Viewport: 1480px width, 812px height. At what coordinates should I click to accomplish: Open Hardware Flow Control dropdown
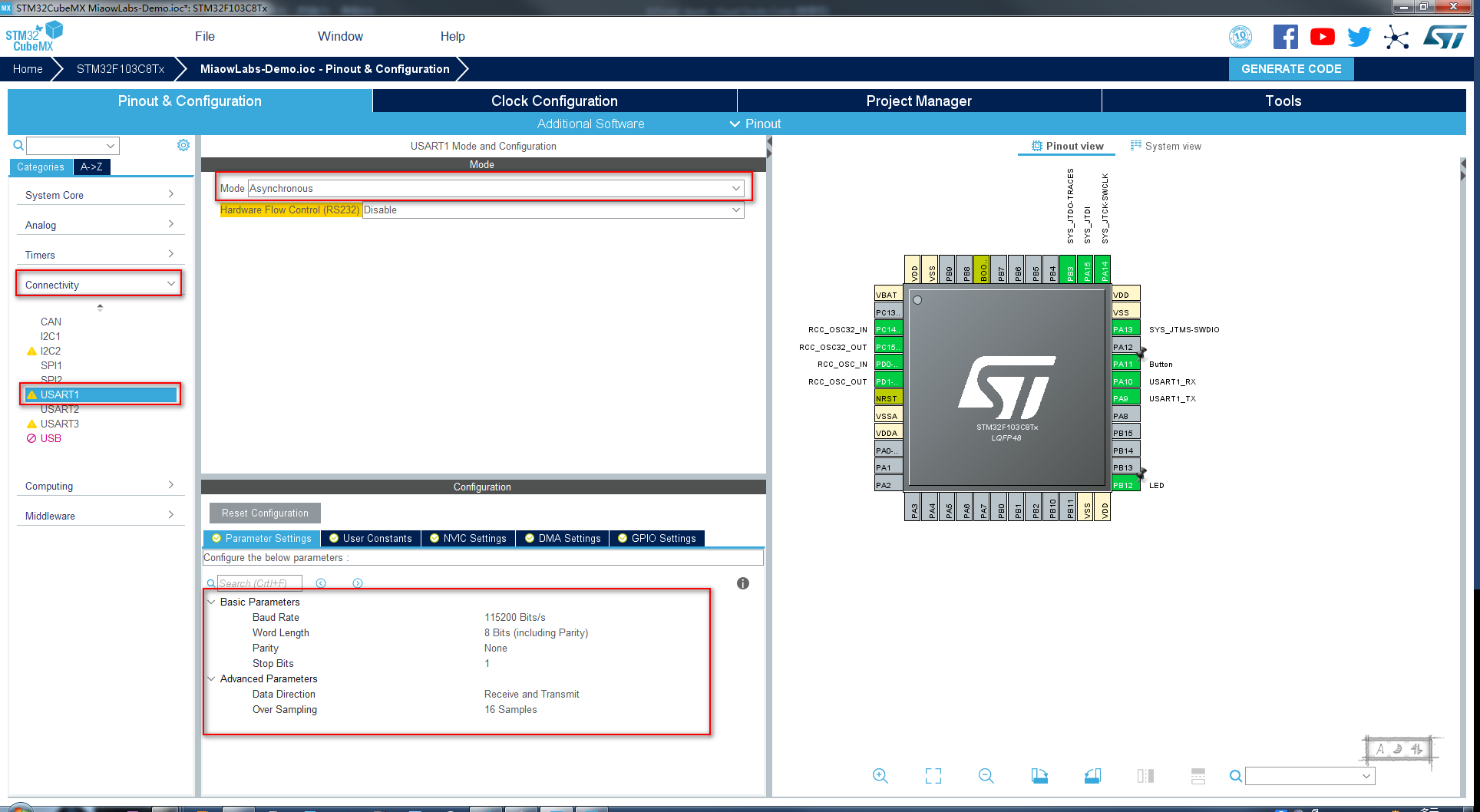553,210
